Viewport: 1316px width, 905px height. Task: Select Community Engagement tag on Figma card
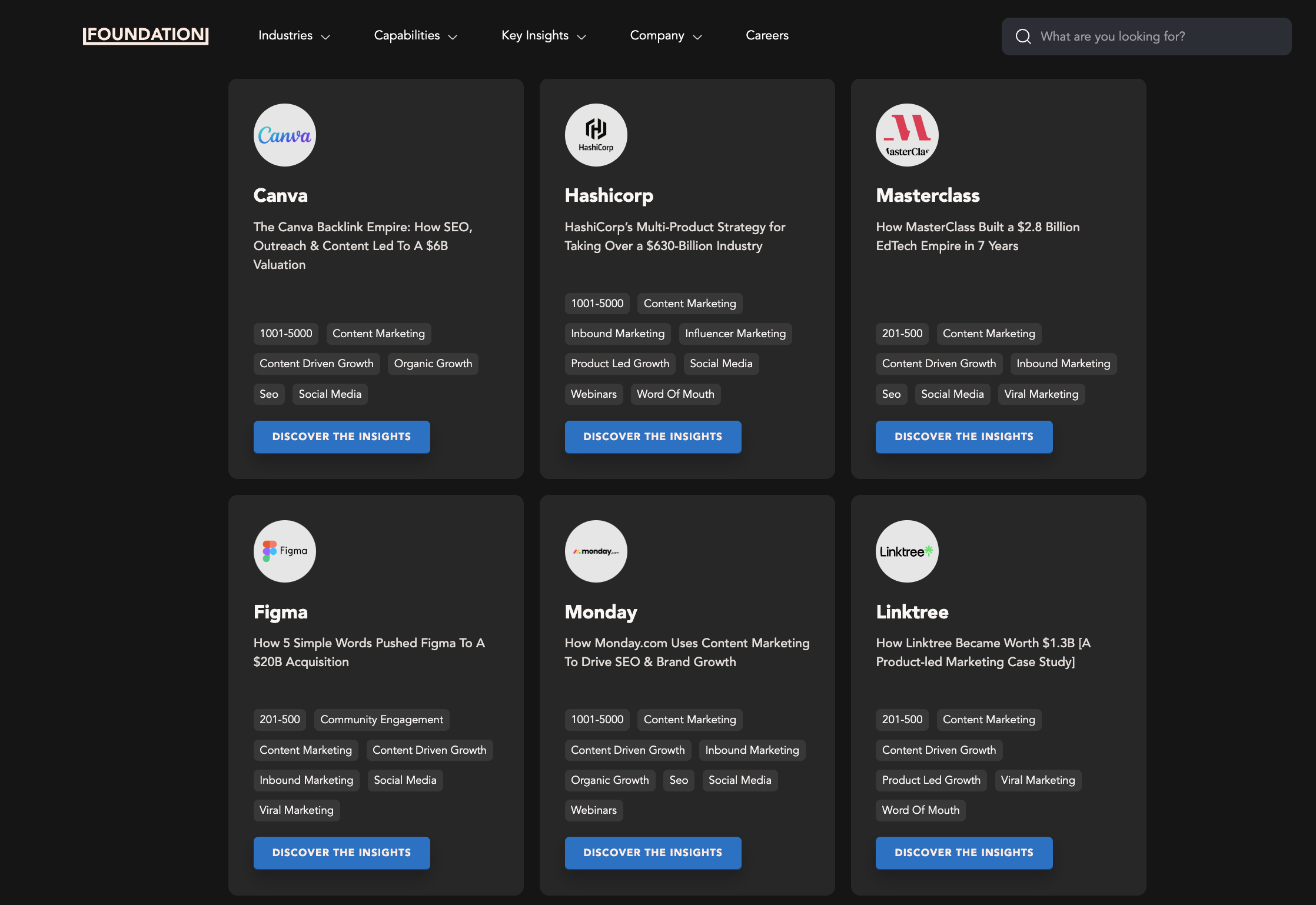point(382,720)
